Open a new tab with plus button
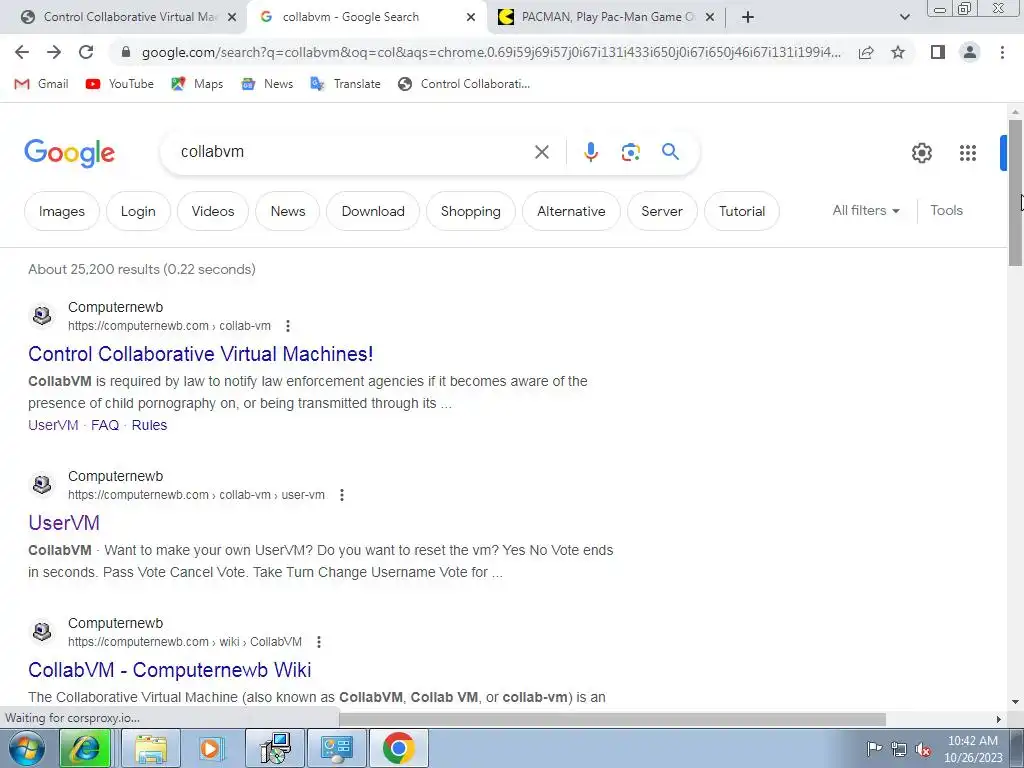1024x768 pixels. click(x=748, y=17)
